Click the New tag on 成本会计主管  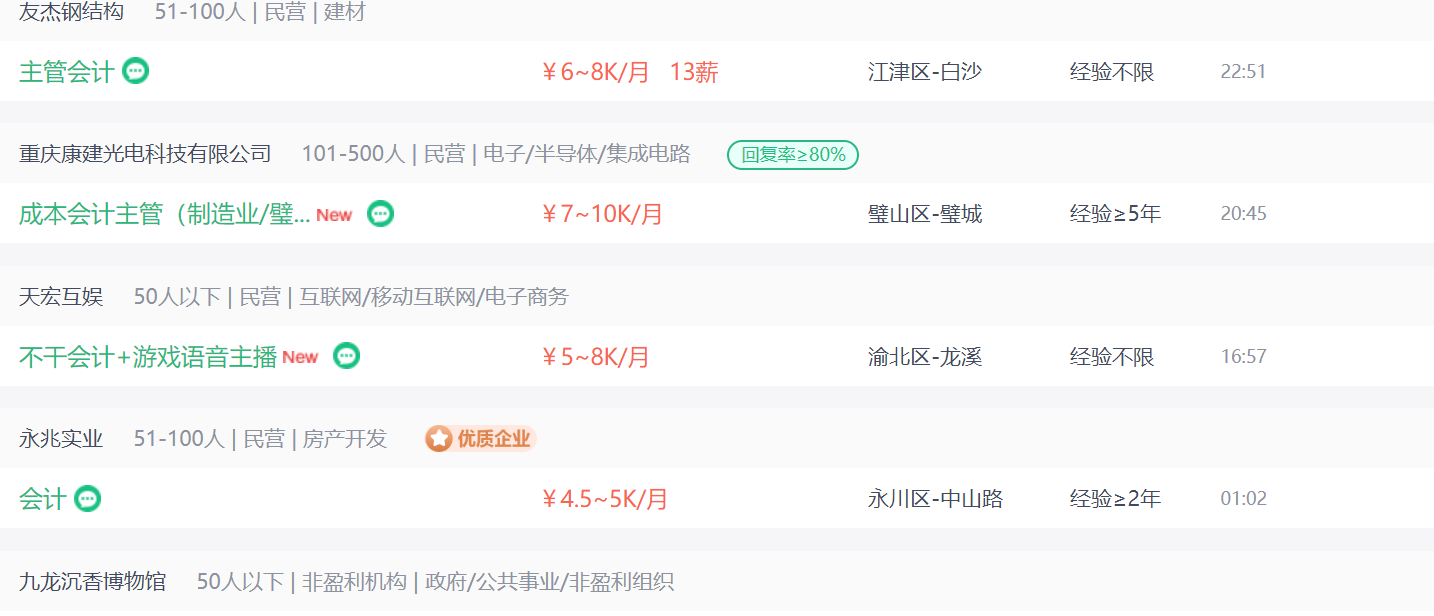[334, 215]
